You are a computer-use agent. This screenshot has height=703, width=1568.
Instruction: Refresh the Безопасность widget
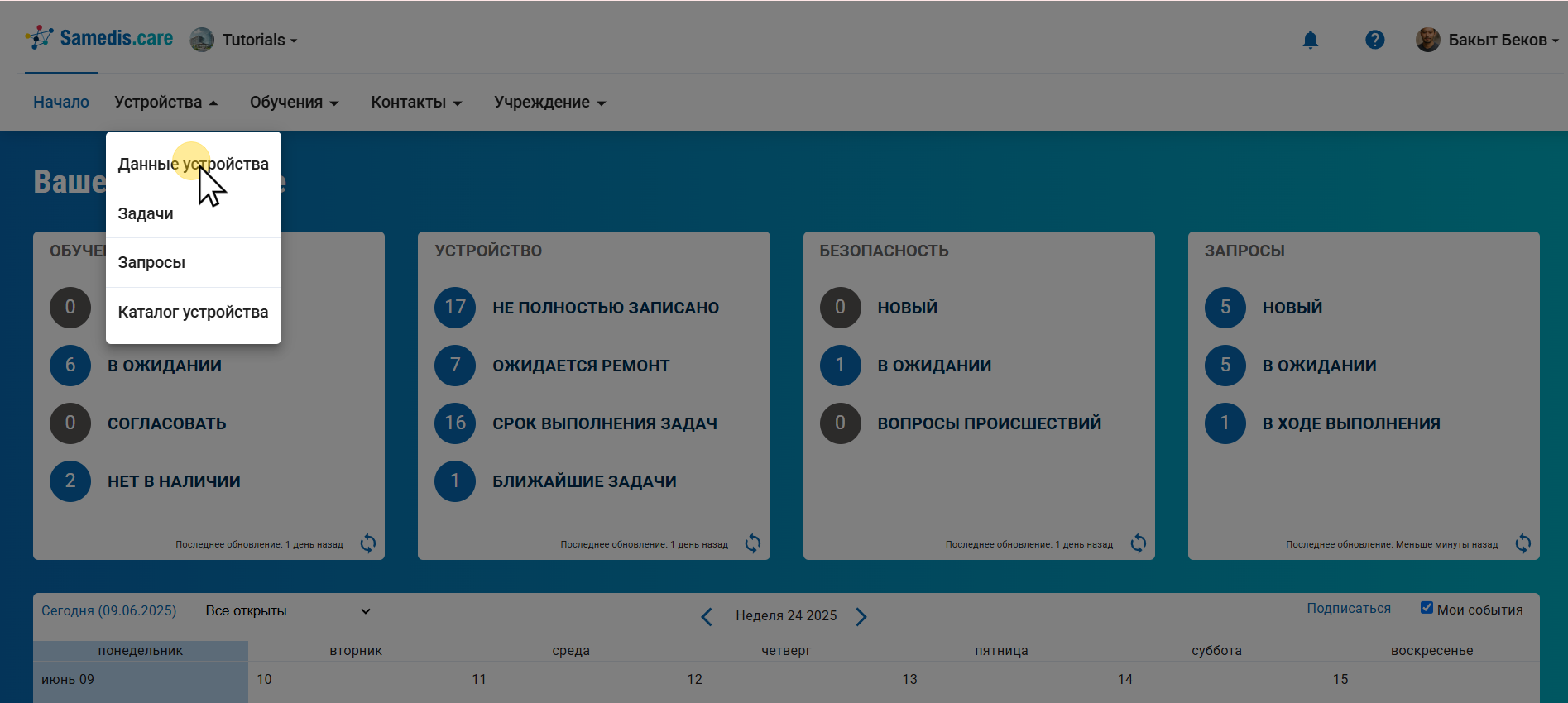pos(1139,543)
